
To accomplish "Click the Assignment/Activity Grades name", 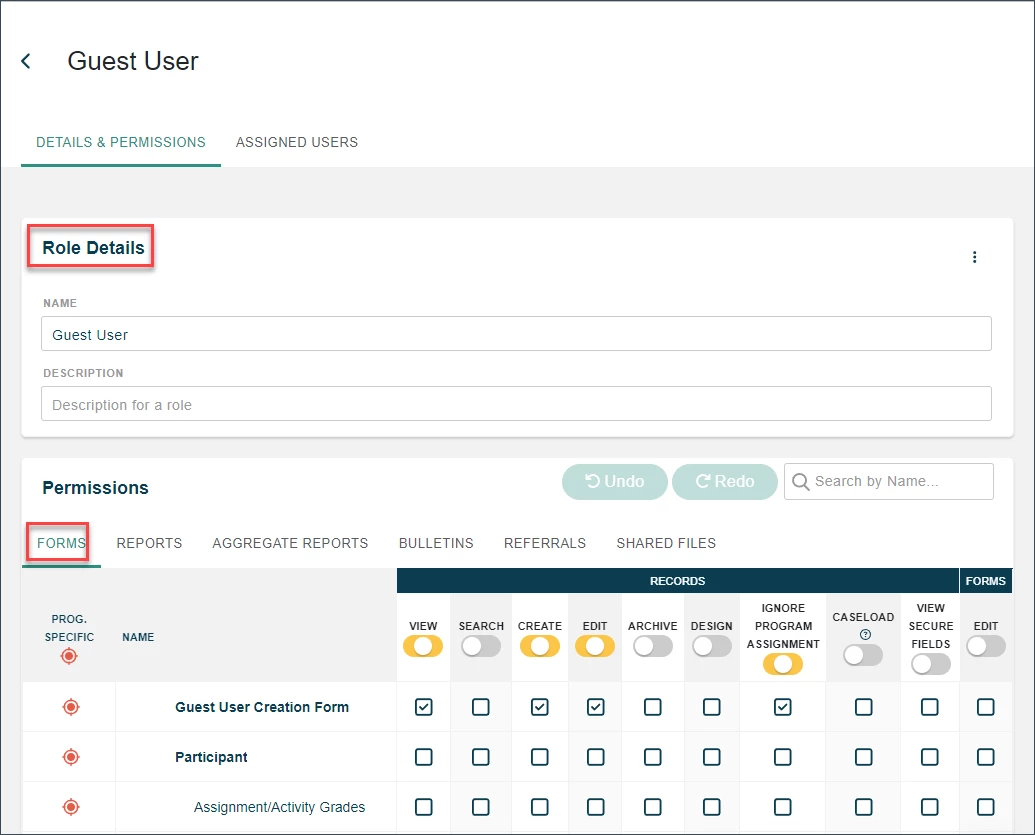I will coord(279,807).
